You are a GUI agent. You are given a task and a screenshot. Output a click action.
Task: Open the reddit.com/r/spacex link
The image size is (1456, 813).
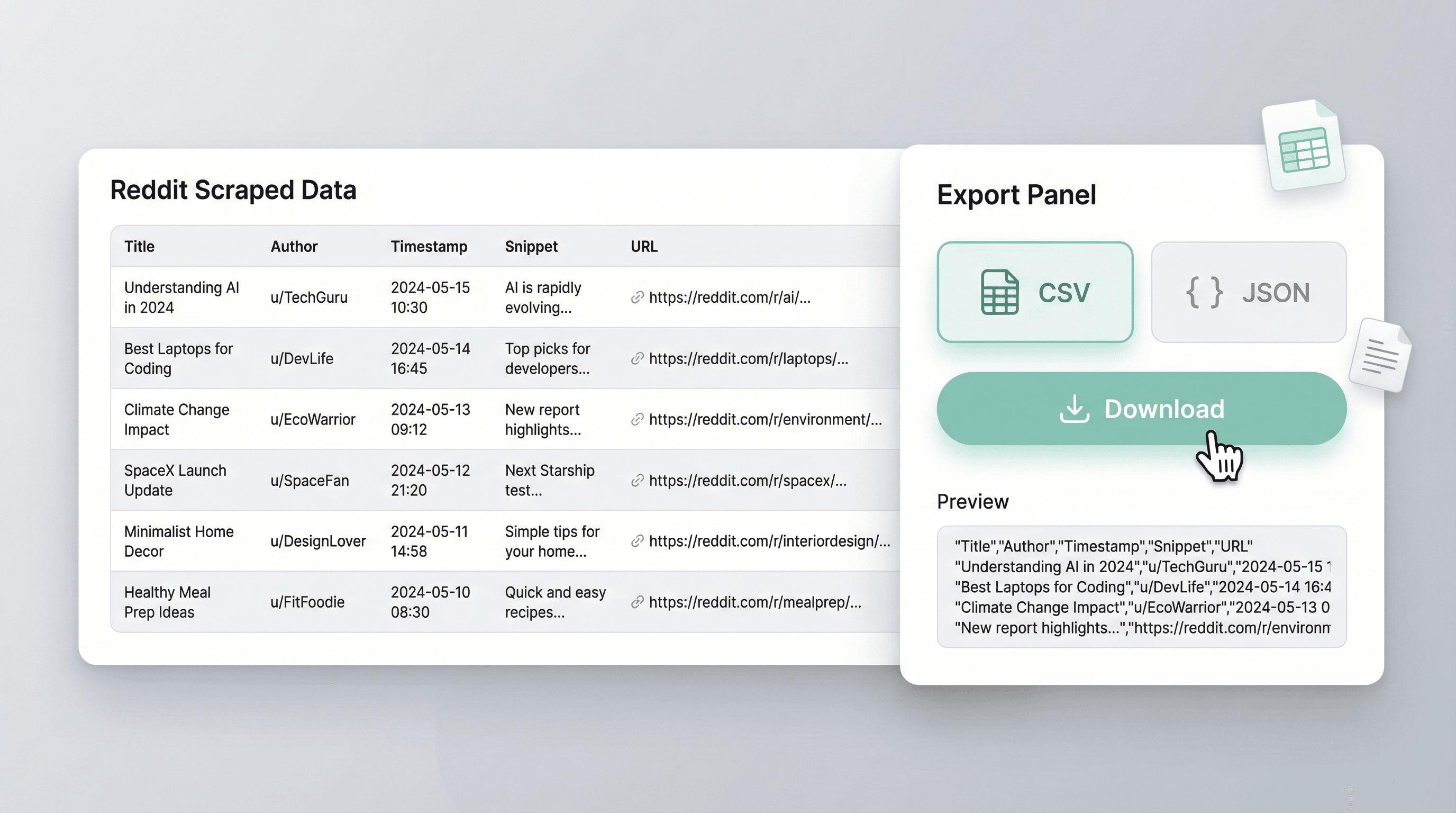point(747,481)
